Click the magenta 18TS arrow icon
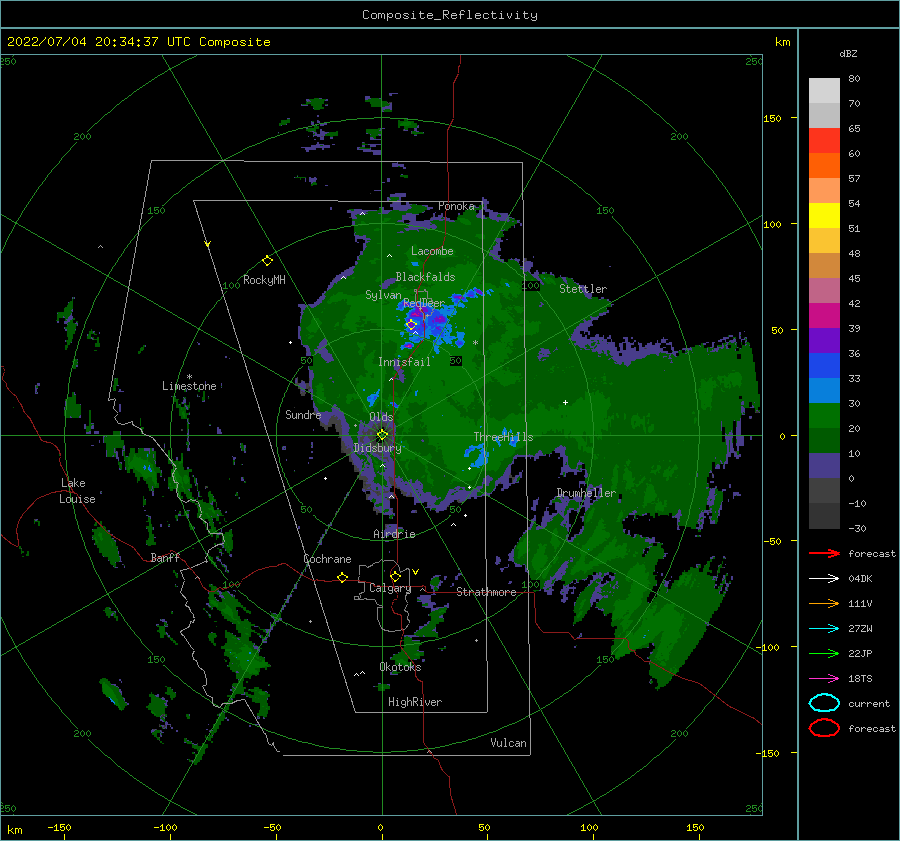Image resolution: width=900 pixels, height=841 pixels. coord(824,679)
